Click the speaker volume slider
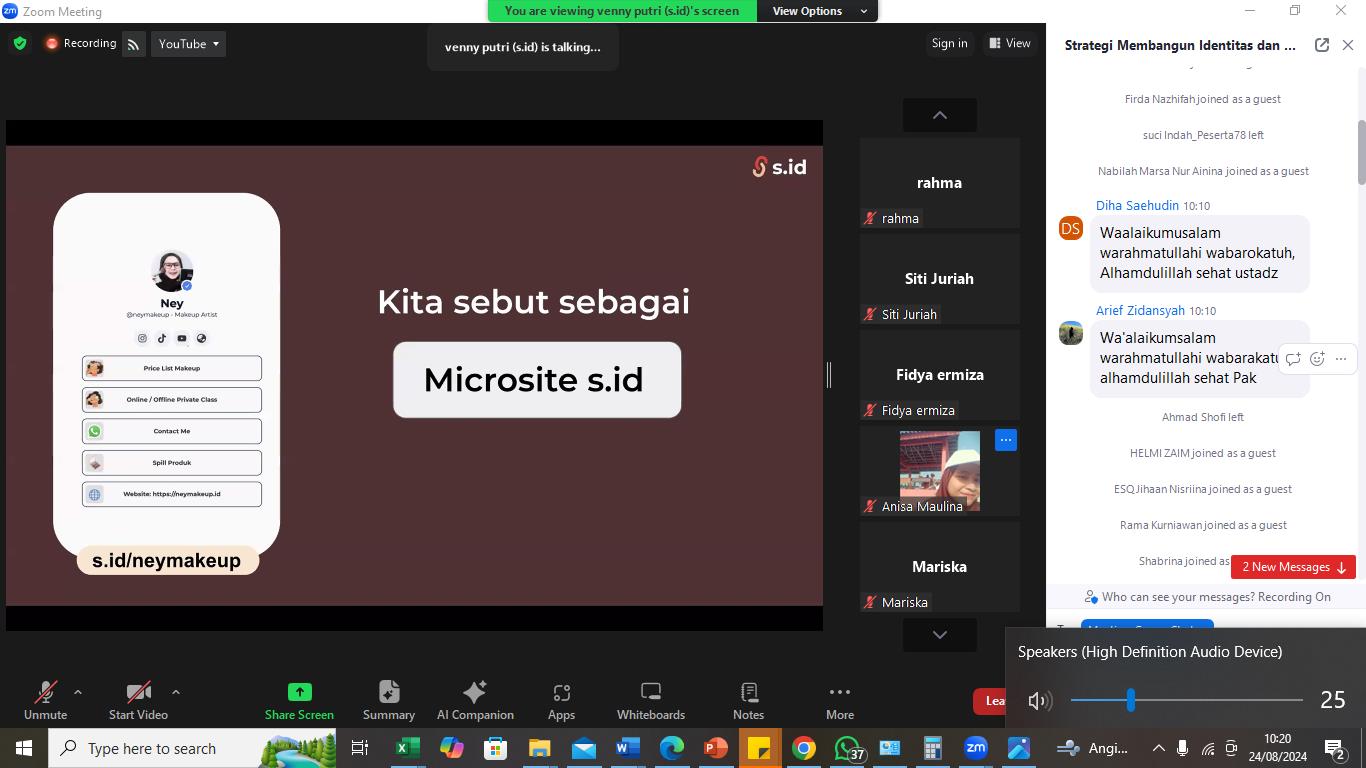 pos(1186,700)
